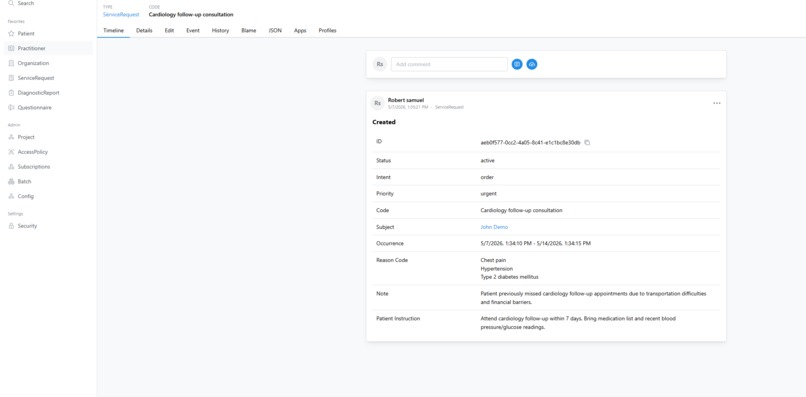Screen dimensions: 806x397
Task: Open the Profiles tab
Action: (x=327, y=30)
